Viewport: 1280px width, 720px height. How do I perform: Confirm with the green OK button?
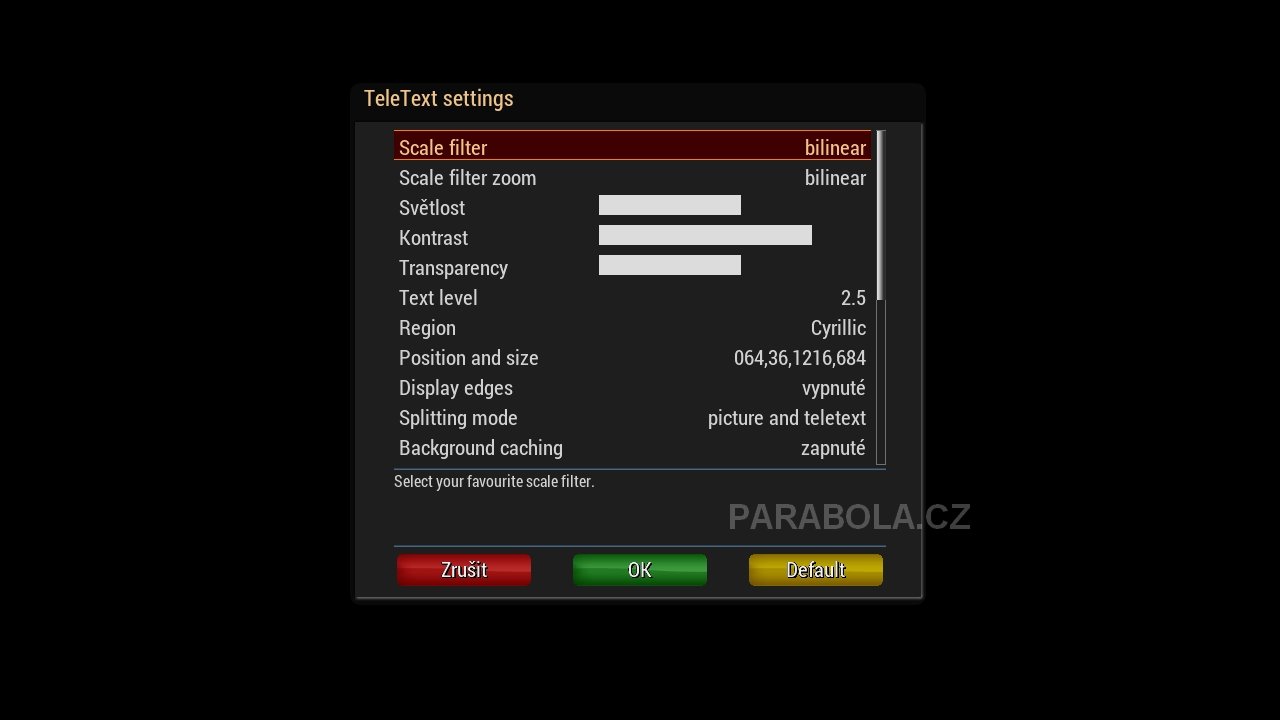(640, 570)
